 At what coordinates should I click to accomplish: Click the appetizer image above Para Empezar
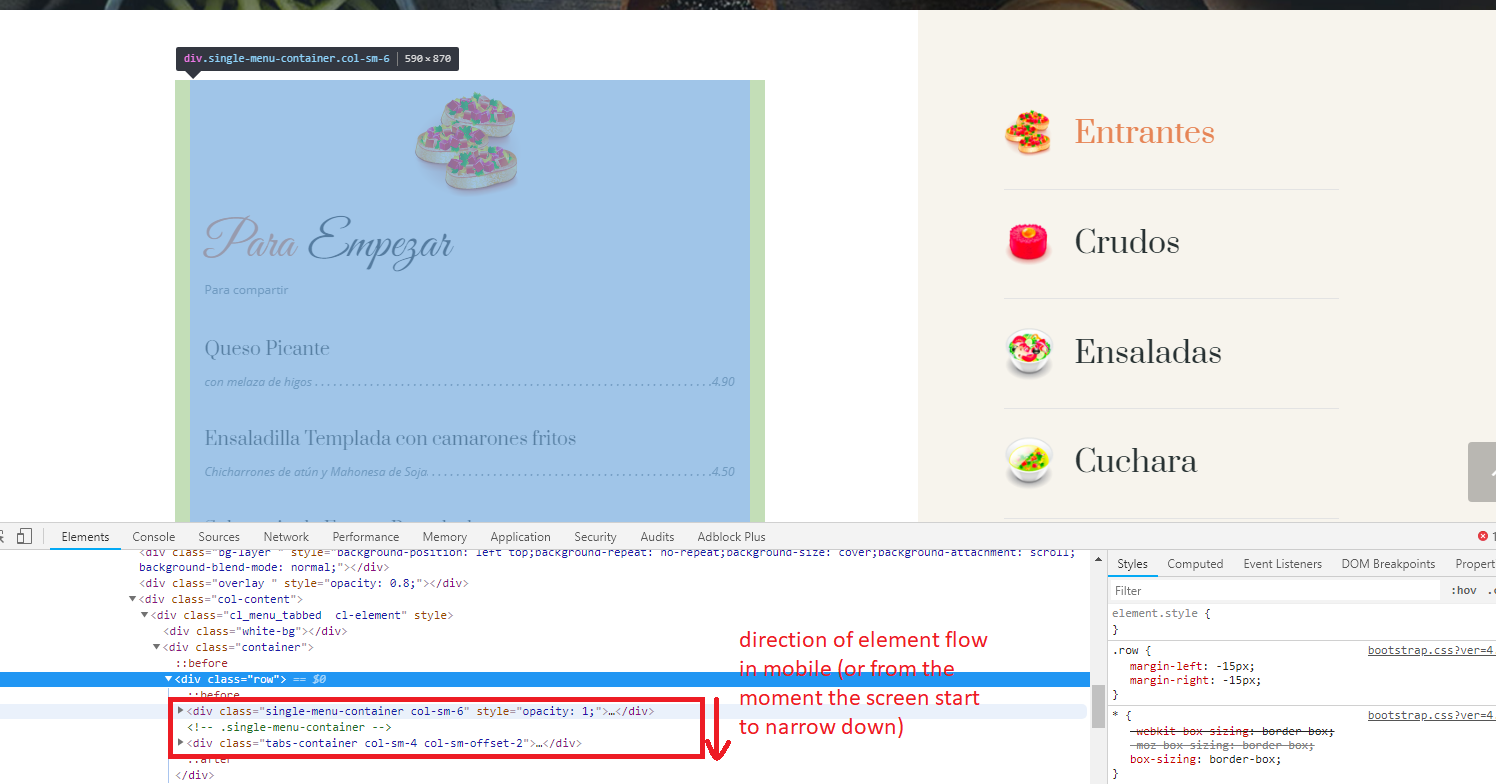coord(466,144)
